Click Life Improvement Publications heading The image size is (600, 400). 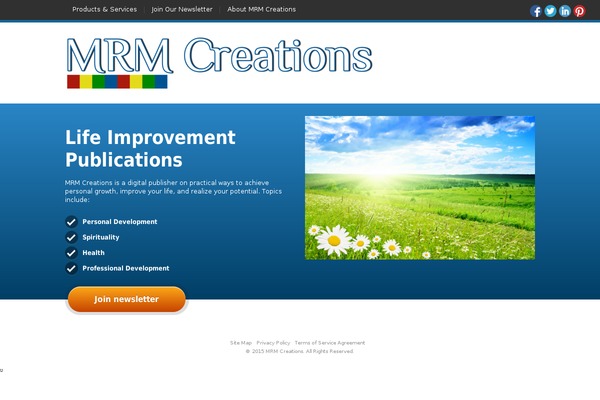coord(150,149)
